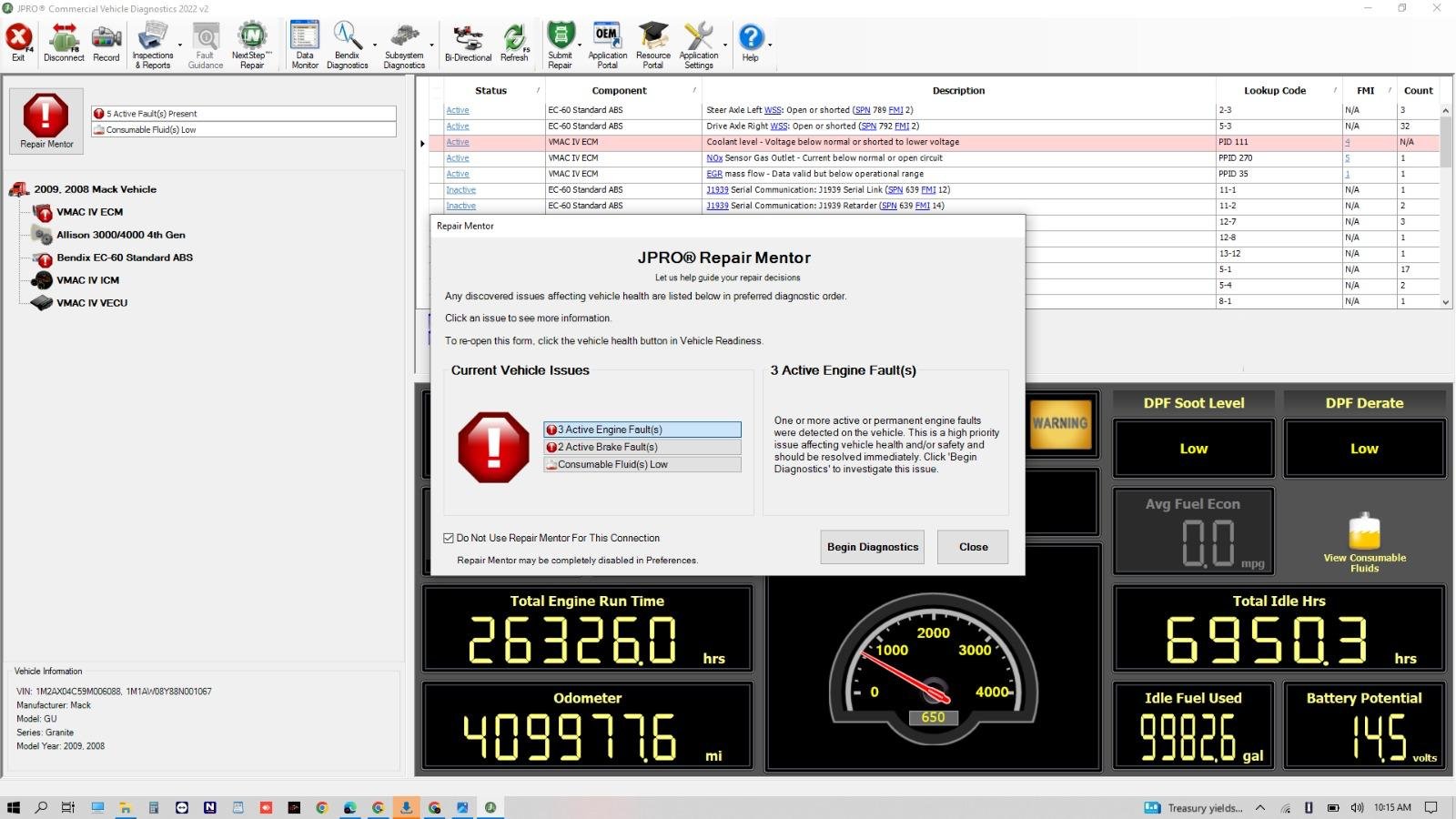Expand Application Settings dropdown arrow
Image resolution: width=1456 pixels, height=819 pixels.
724,45
